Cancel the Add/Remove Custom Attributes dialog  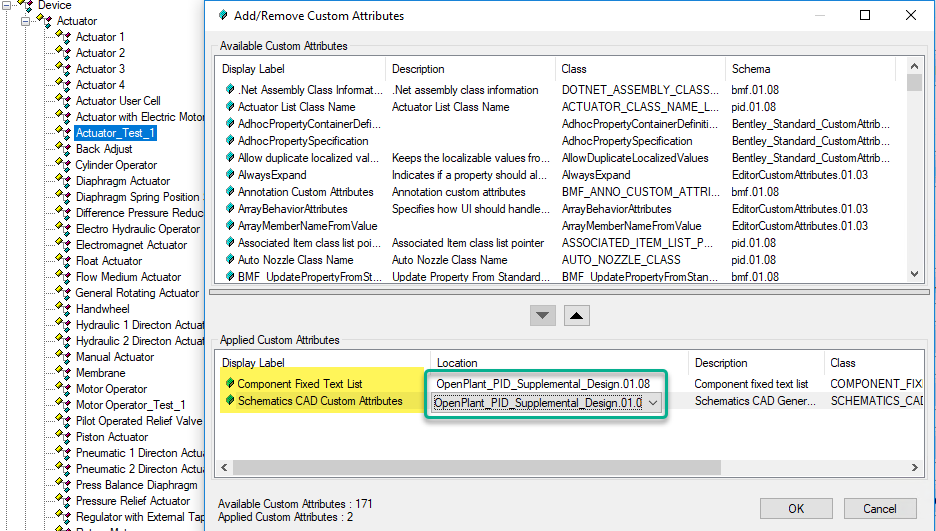[879, 508]
